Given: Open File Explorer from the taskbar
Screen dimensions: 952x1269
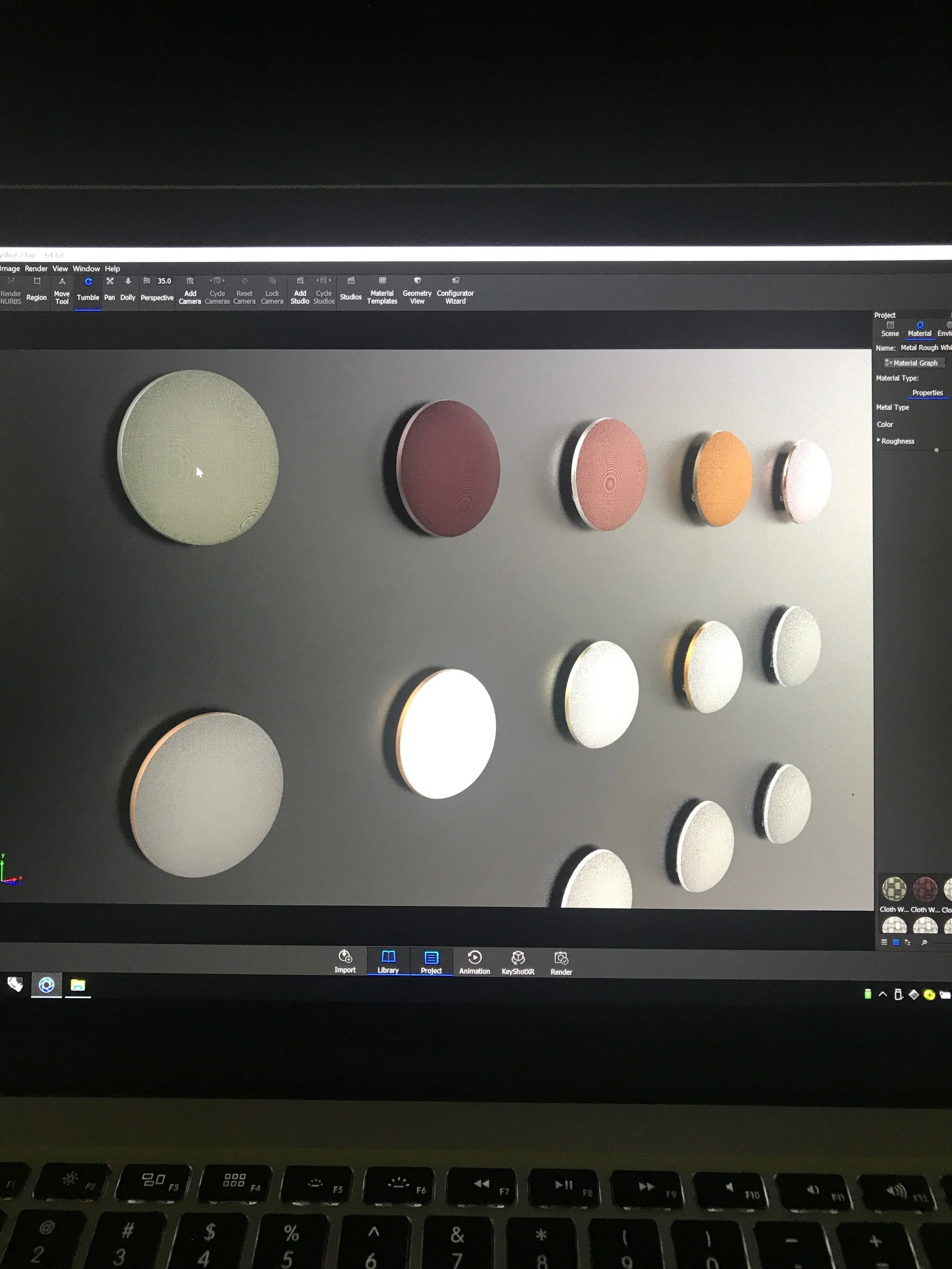Looking at the screenshot, I should point(78,986).
